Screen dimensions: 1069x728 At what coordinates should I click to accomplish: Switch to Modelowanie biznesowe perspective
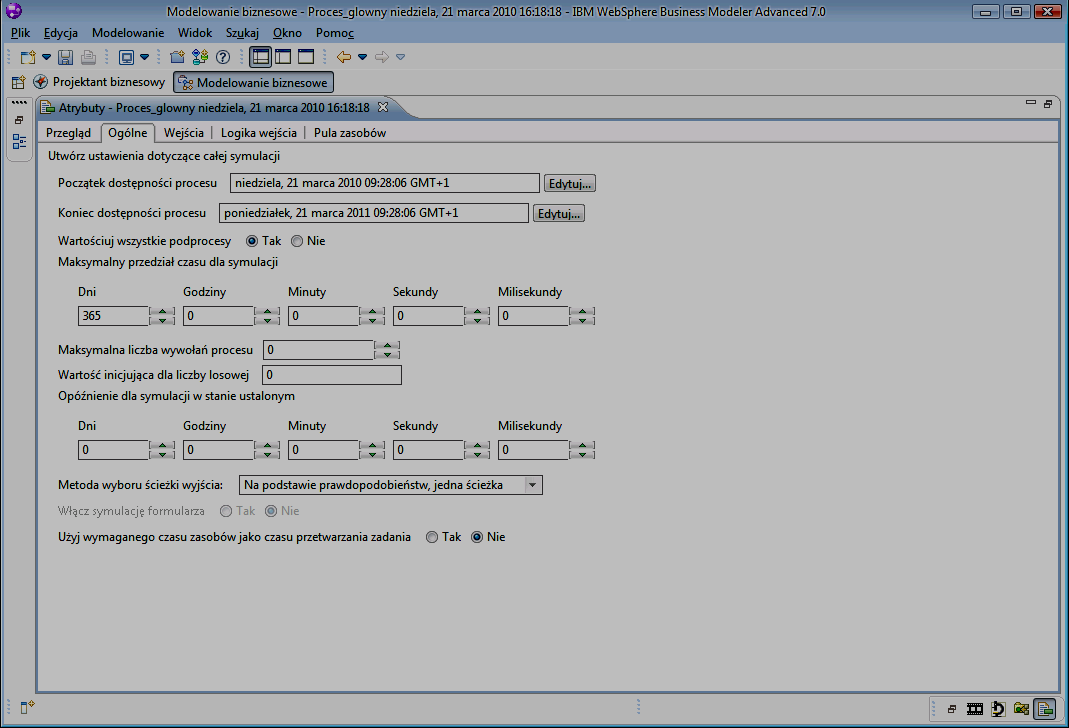pos(254,82)
